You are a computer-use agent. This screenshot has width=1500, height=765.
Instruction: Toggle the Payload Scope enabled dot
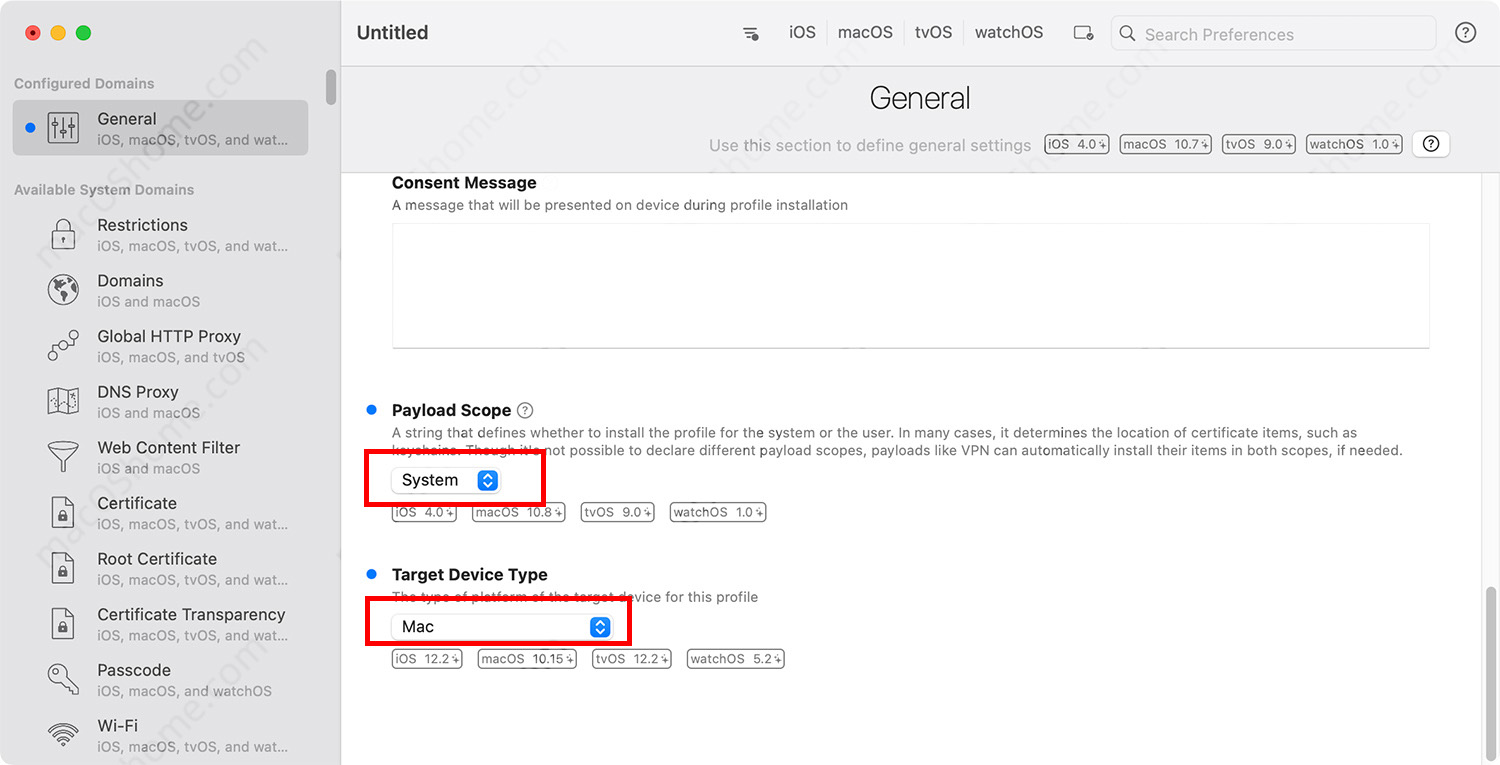[x=372, y=410]
